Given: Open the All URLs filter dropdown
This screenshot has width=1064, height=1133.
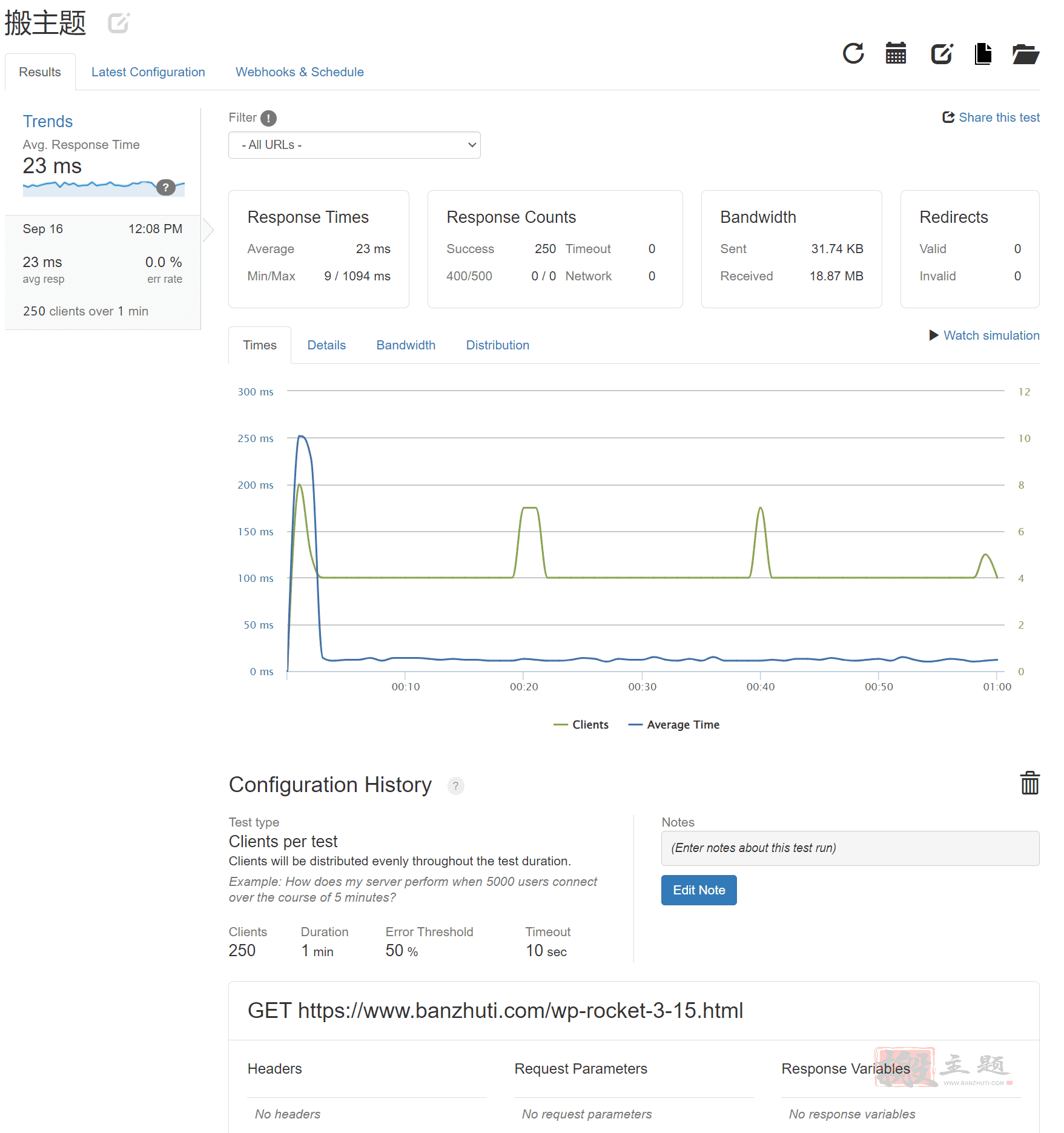Looking at the screenshot, I should (x=354, y=145).
